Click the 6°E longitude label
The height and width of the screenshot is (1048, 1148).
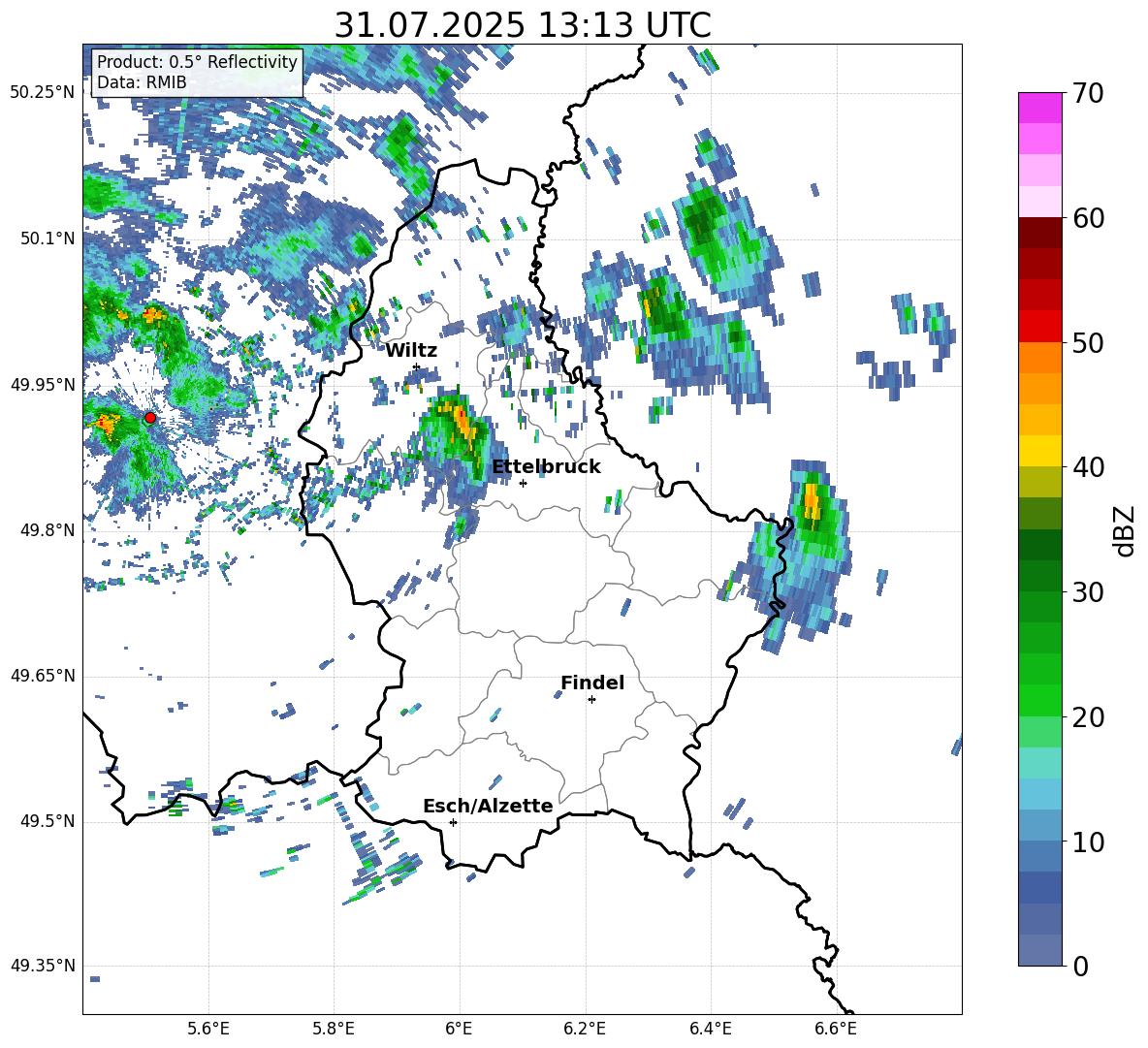point(459,1029)
